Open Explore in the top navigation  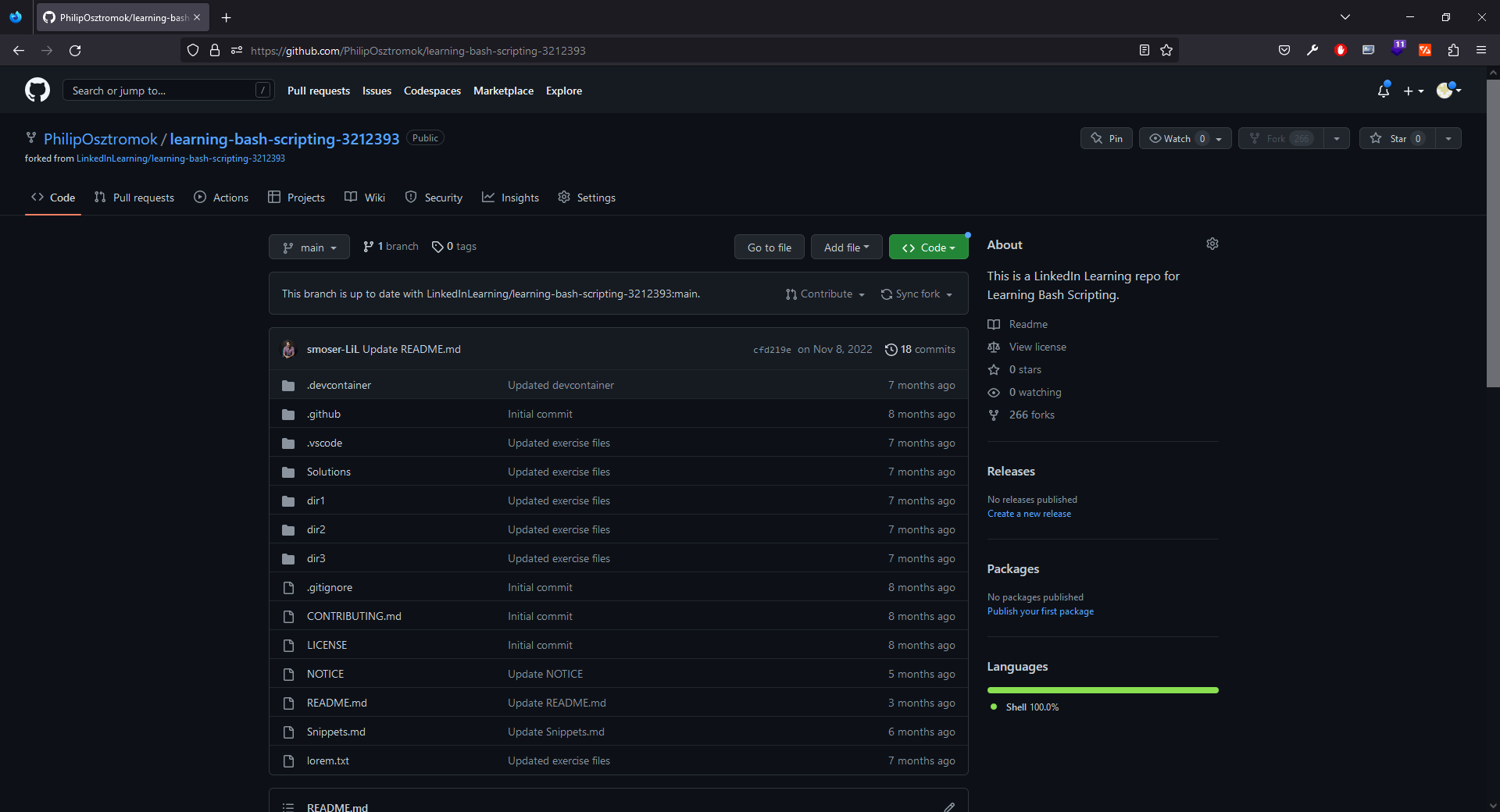(x=564, y=91)
